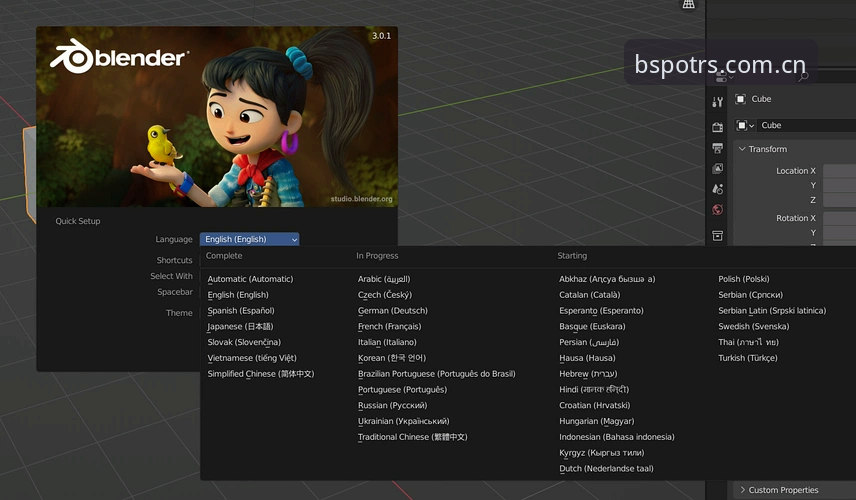Image resolution: width=856 pixels, height=500 pixels.
Task: Pick Vietnamese (tiếng Việt) language
Action: pos(252,358)
